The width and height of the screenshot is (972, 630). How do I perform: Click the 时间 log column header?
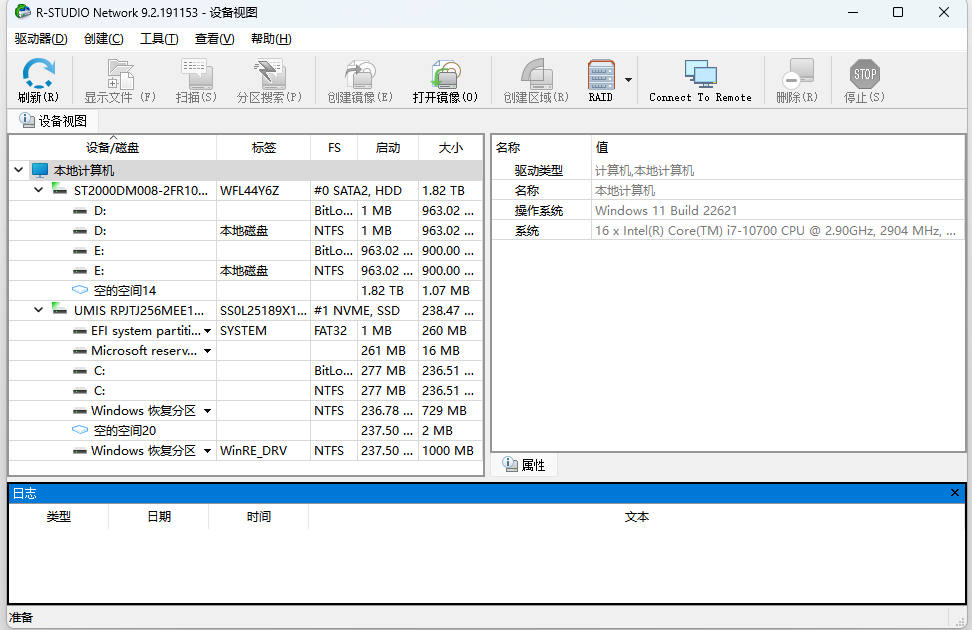tap(258, 517)
